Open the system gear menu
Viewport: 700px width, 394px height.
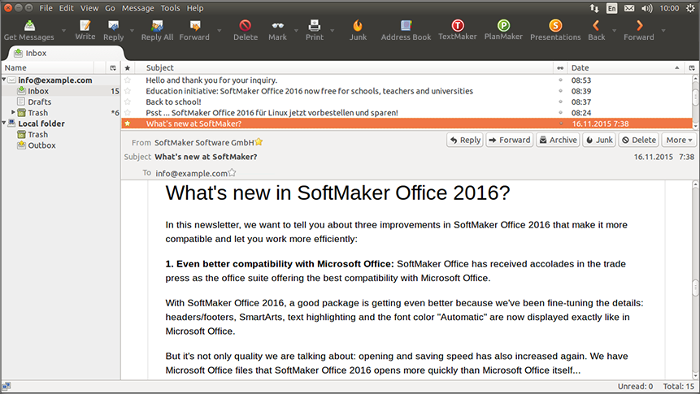click(690, 8)
